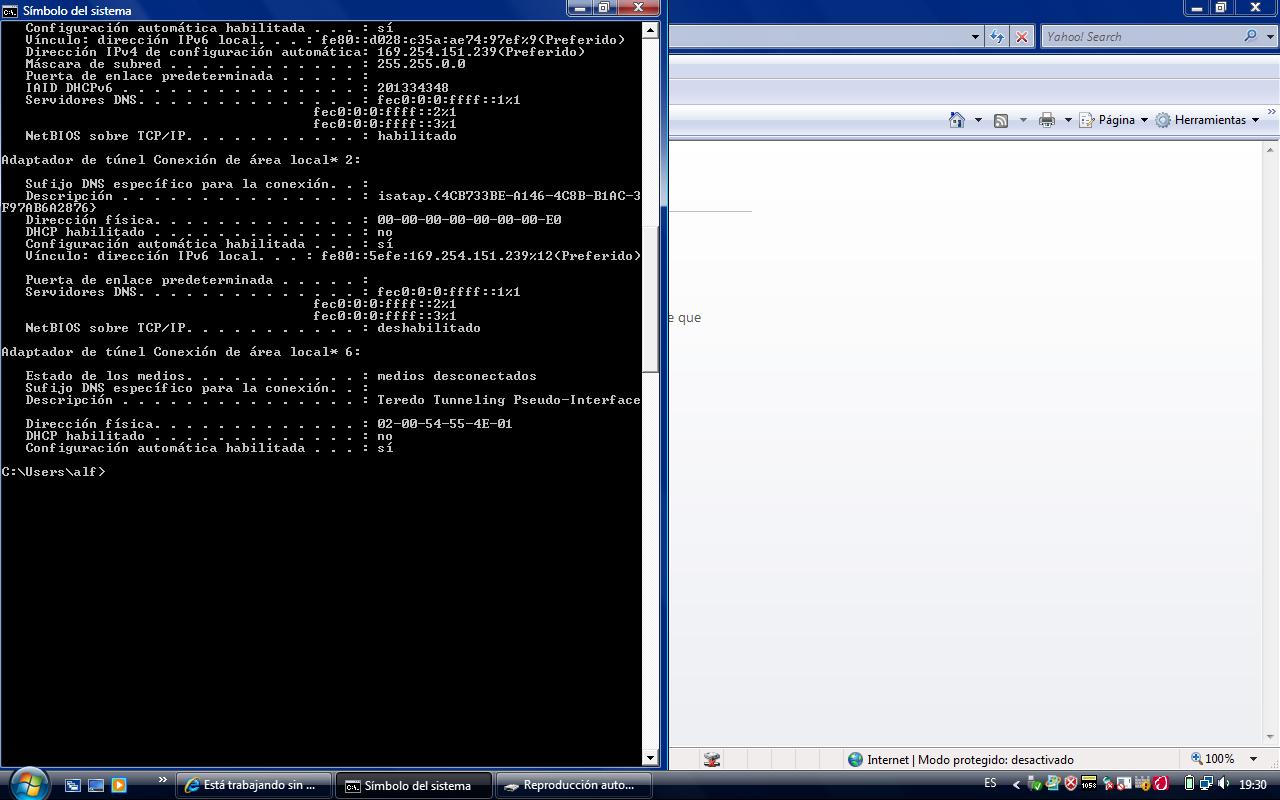Switch to the Reproducción automática taskbar window
Screen dimensions: 1280x800
(x=572, y=785)
